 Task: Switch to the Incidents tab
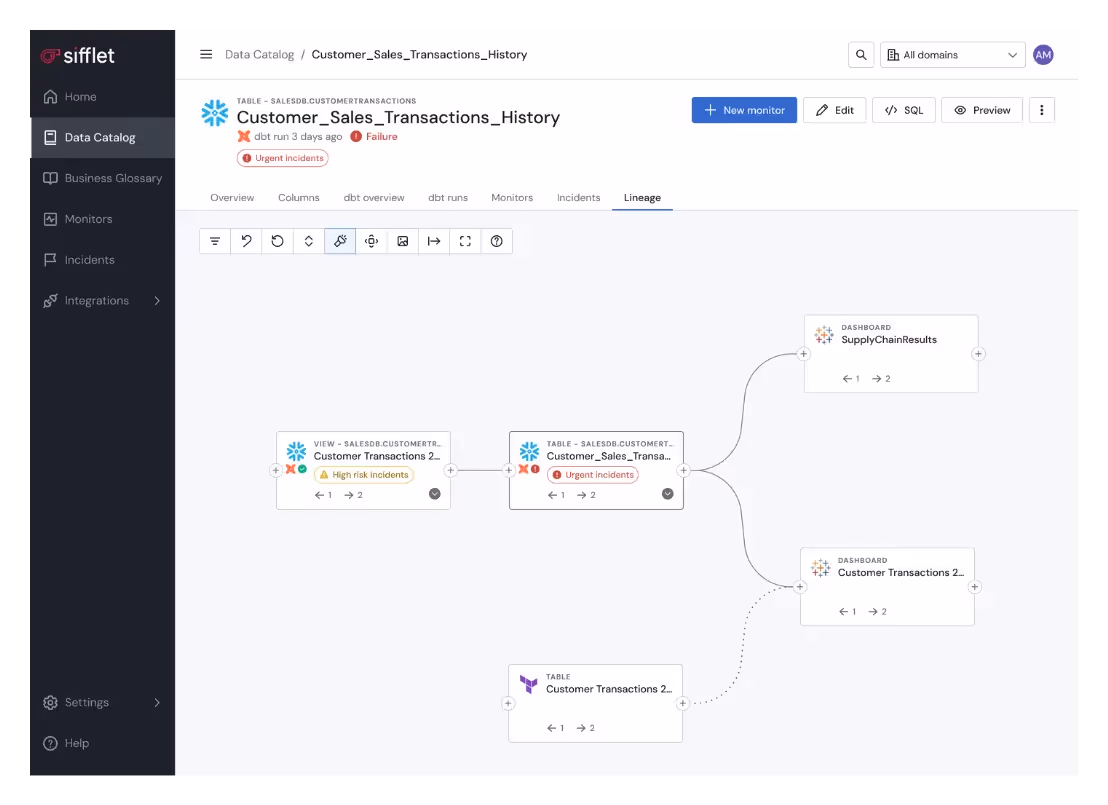[x=579, y=198]
